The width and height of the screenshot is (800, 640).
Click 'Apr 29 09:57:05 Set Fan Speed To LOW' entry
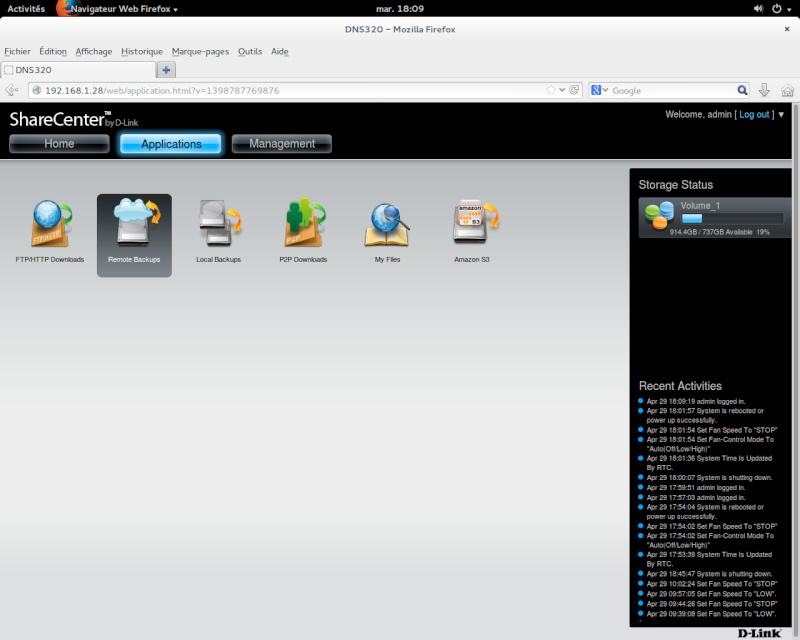[x=711, y=594]
